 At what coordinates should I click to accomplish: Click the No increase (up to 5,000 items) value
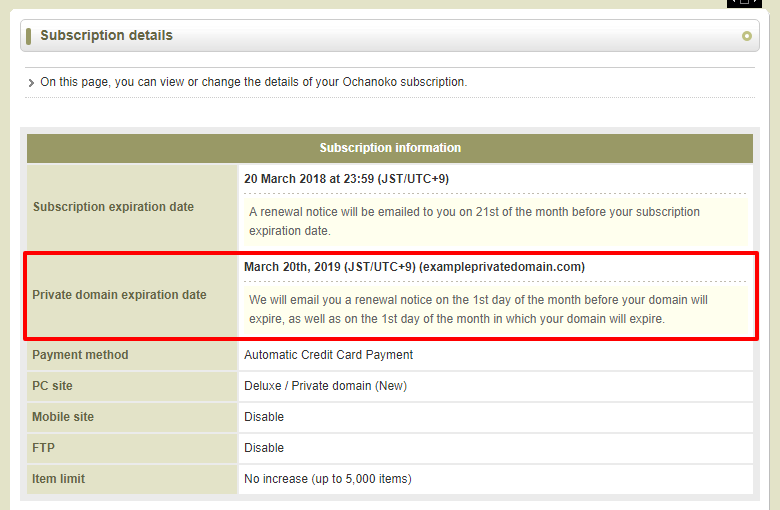(327, 479)
